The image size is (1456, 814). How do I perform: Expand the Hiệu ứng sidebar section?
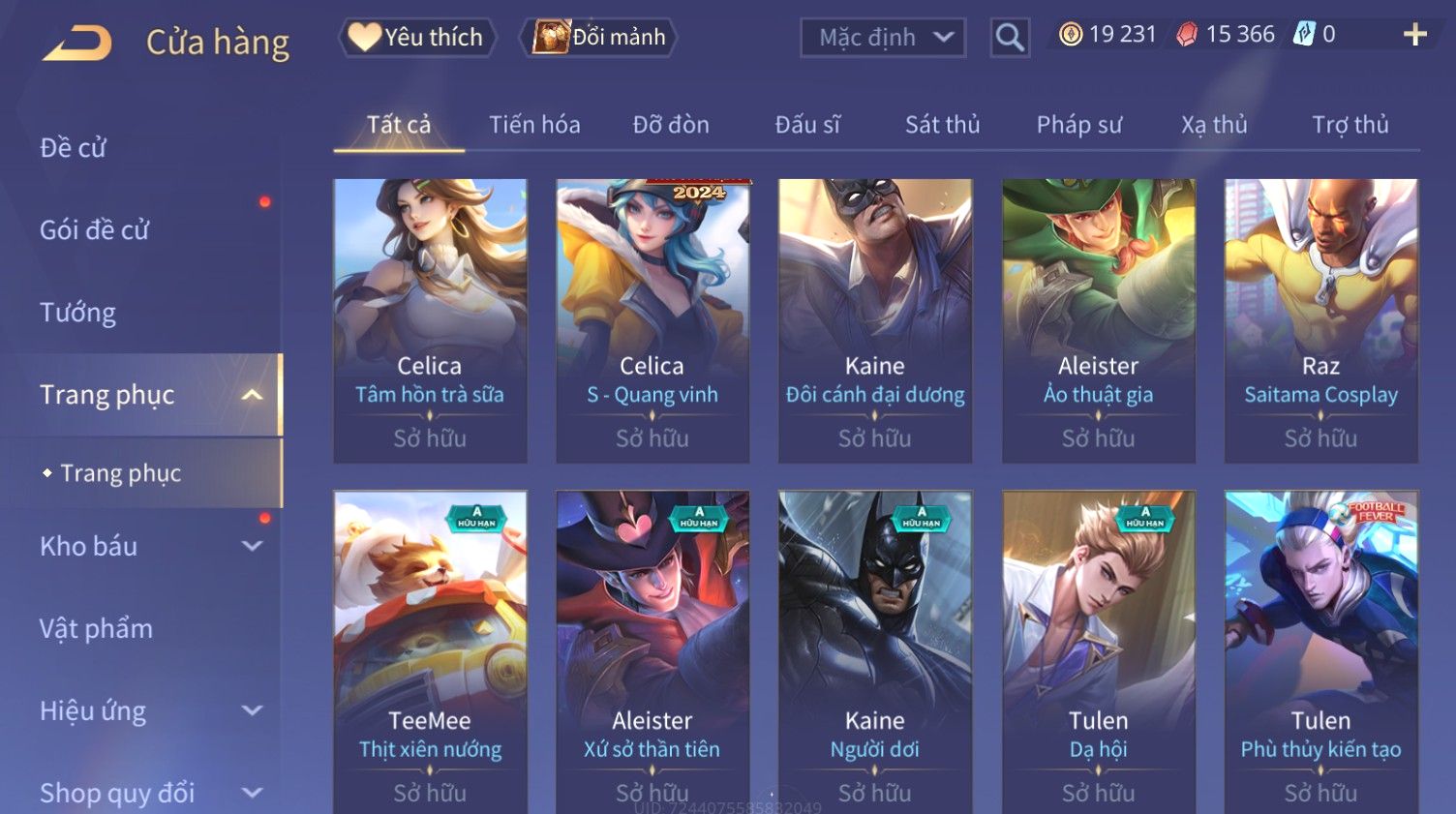click(x=252, y=710)
